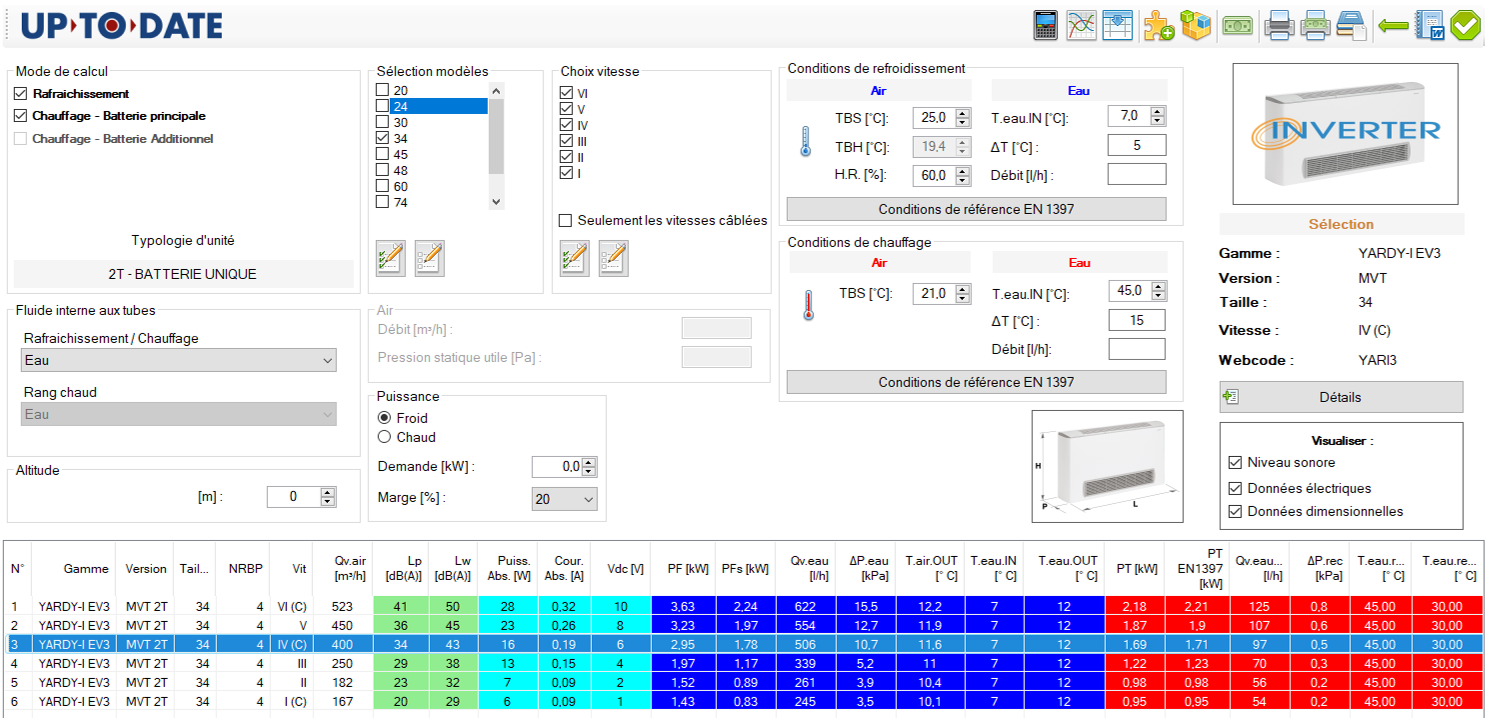This screenshot has width=1488, height=718.
Task: Click the green checkmark confirm icon
Action: pyautogui.click(x=1466, y=25)
